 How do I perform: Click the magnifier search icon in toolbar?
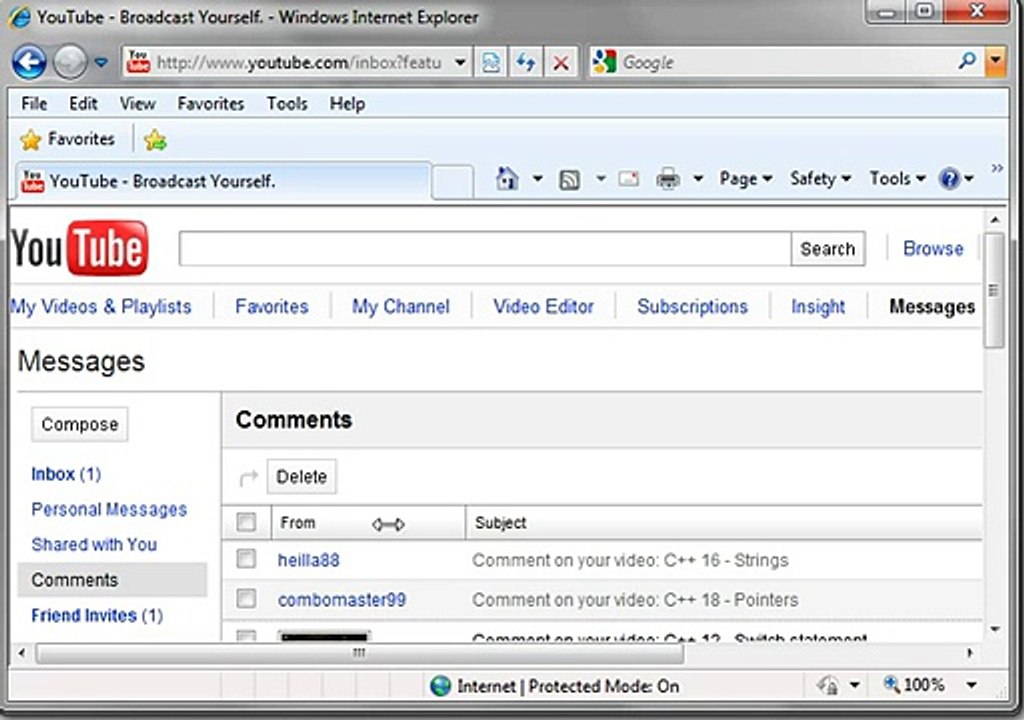967,61
